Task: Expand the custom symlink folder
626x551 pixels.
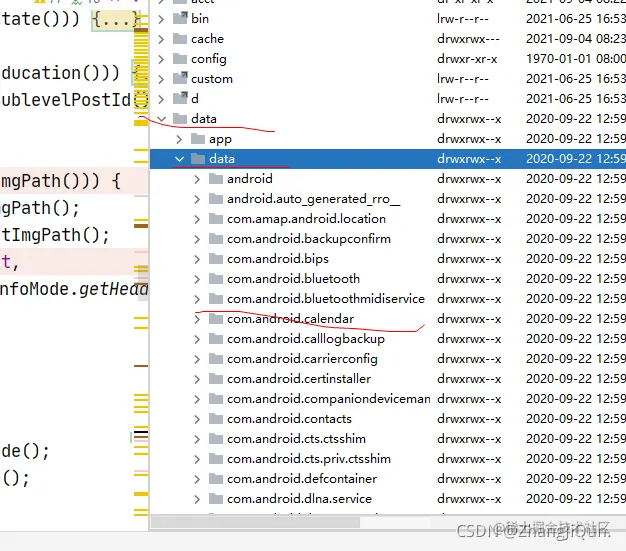Action: pyautogui.click(x=161, y=79)
